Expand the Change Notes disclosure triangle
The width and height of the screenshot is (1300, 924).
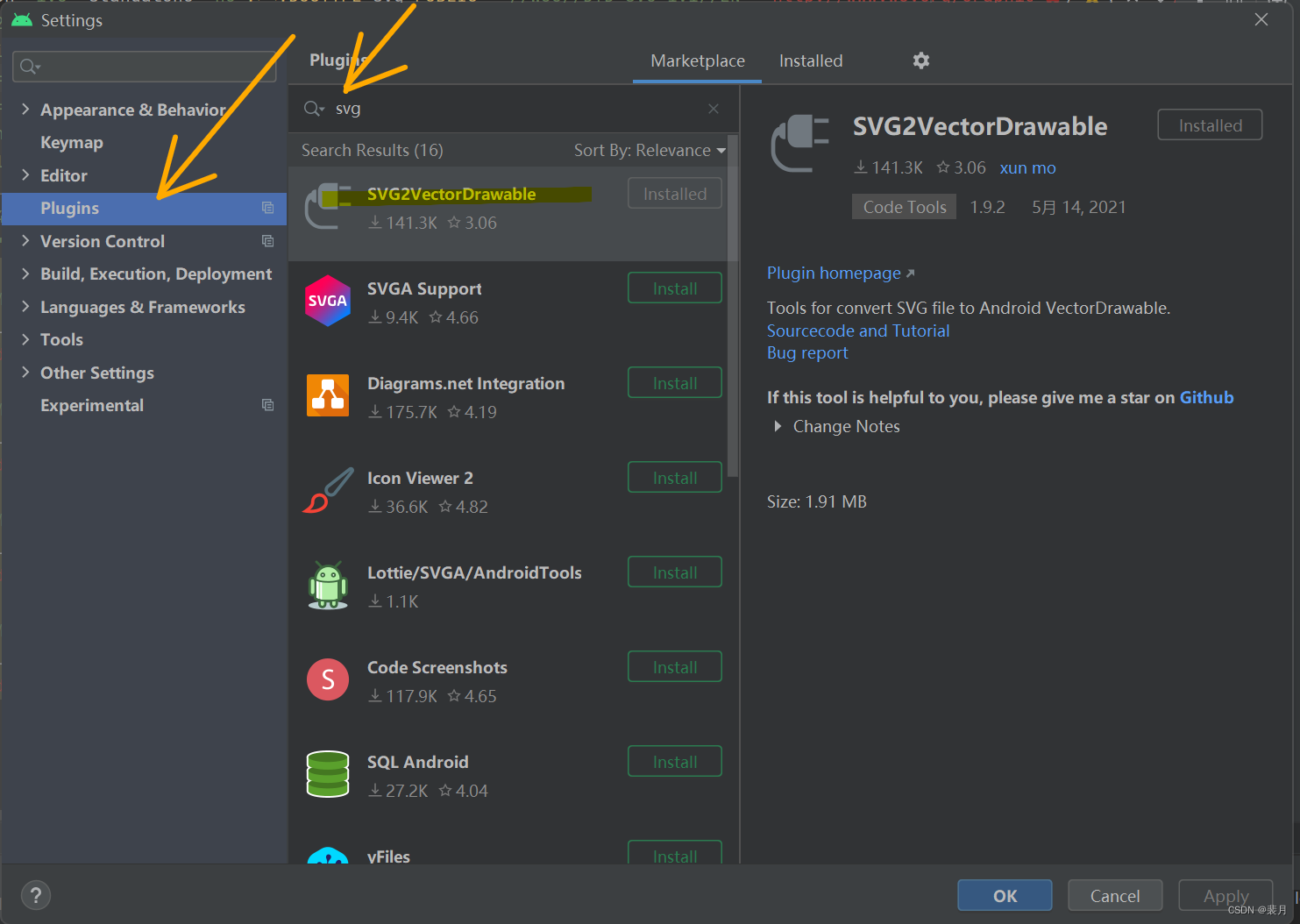click(x=778, y=426)
